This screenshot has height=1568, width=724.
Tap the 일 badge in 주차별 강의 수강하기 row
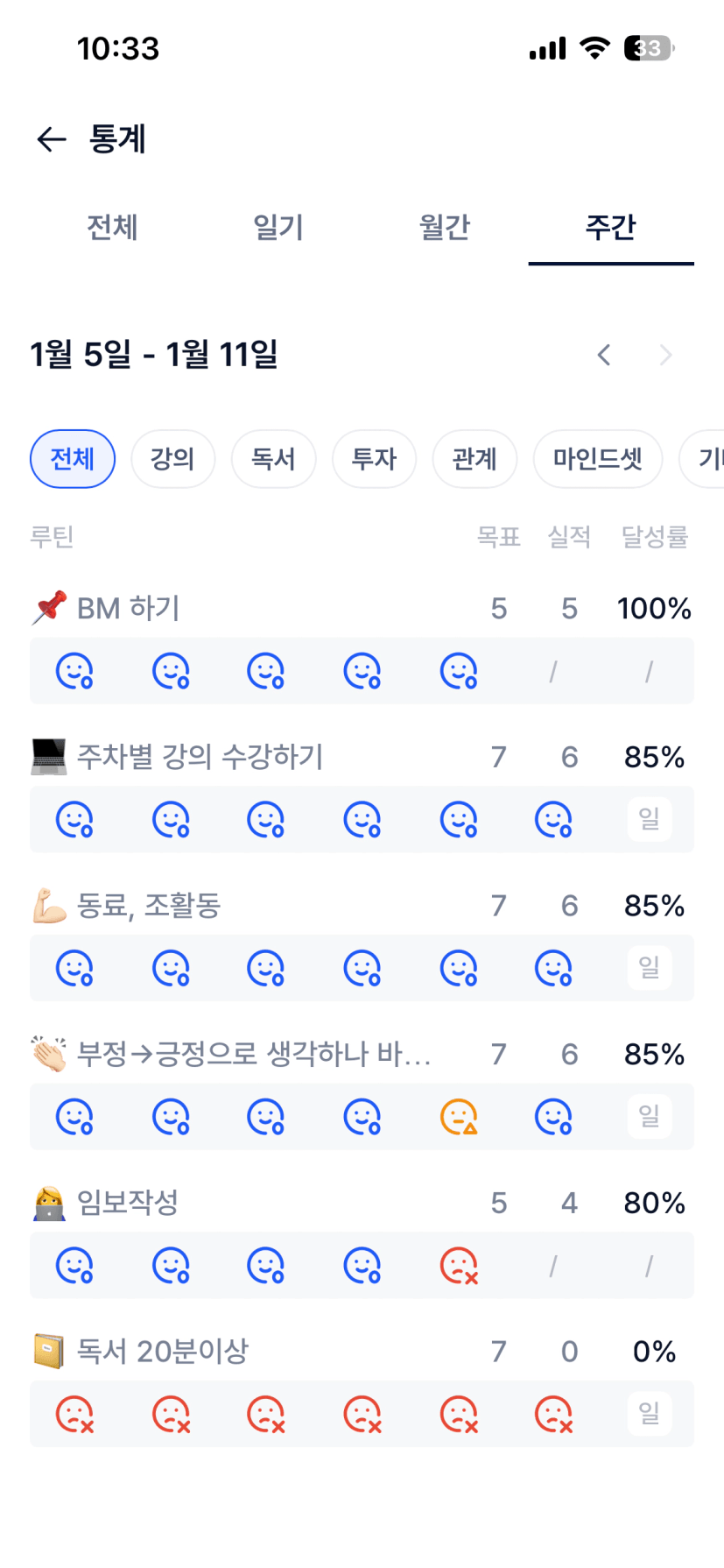tap(649, 819)
